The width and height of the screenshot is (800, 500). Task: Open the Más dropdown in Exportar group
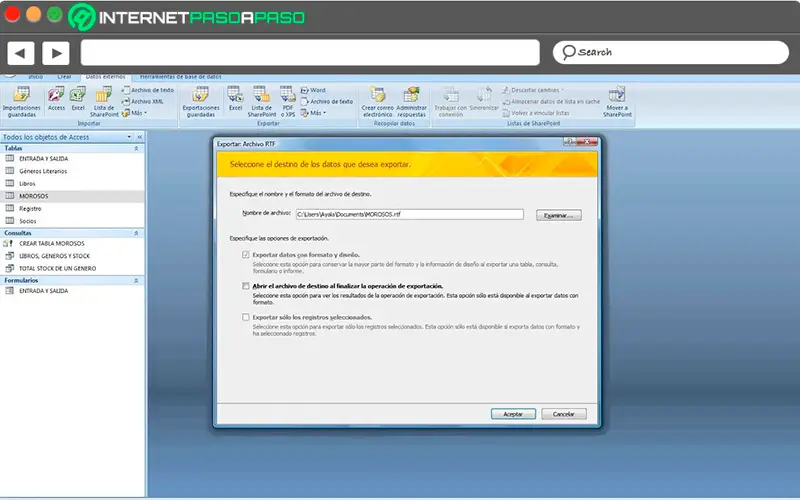(x=313, y=113)
